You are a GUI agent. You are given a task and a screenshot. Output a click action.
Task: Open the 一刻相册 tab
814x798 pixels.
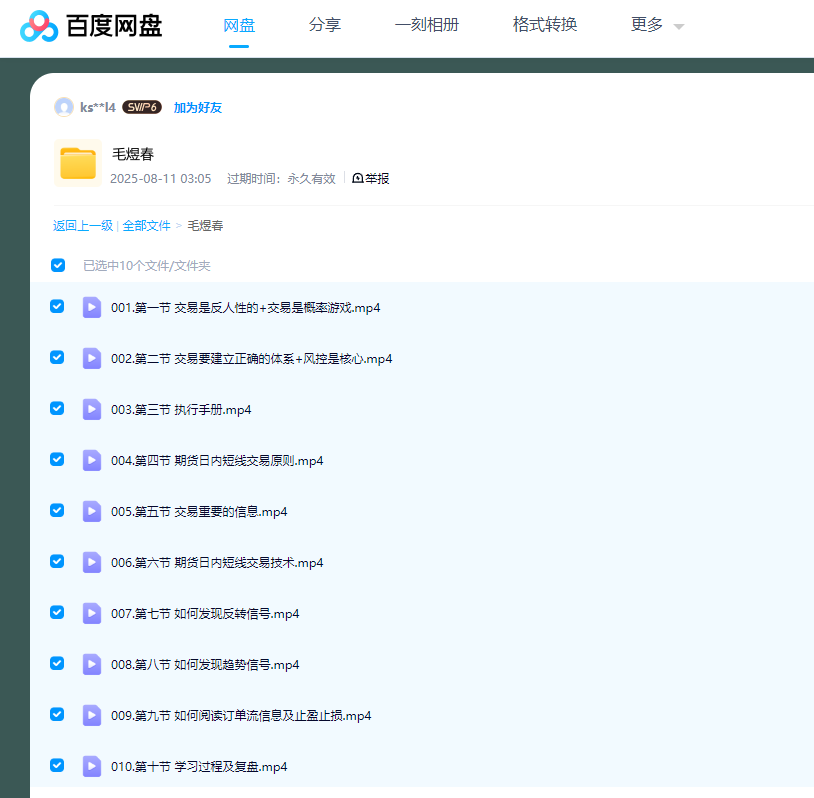coord(427,25)
